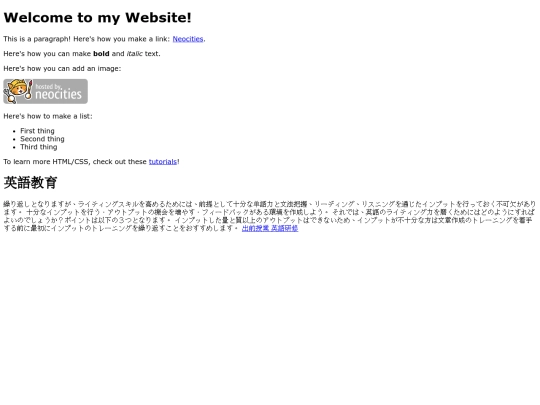
Task: Click the 英語教育 heading
Action: click(30, 183)
